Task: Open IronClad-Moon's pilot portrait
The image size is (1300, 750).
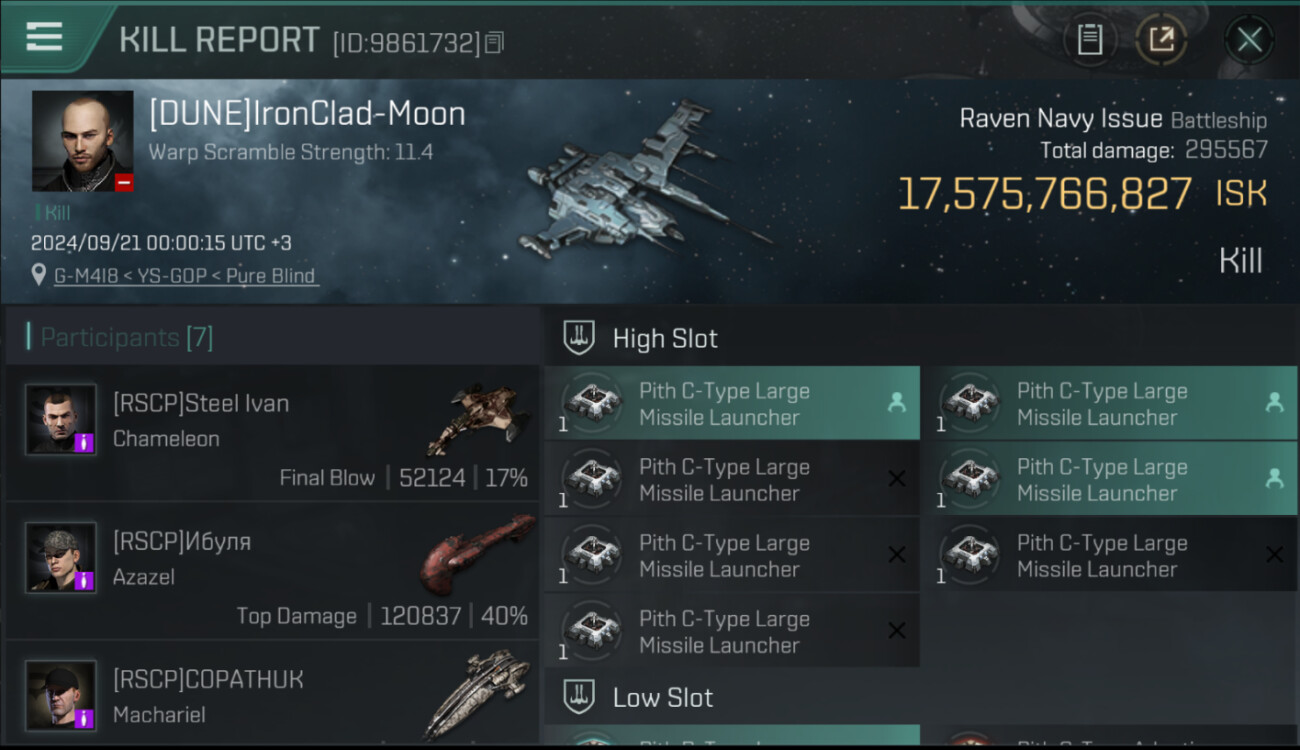Action: click(82, 140)
